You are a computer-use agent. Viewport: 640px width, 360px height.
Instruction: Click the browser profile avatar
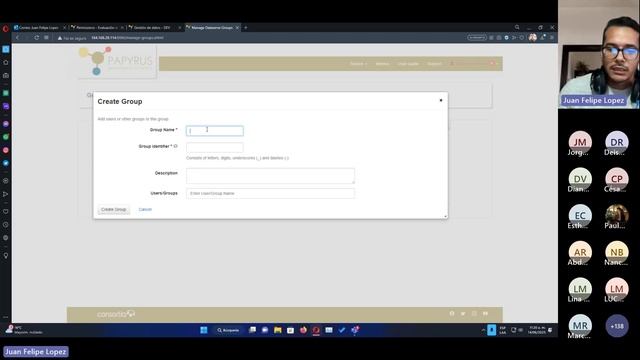pyautogui.click(x=533, y=38)
